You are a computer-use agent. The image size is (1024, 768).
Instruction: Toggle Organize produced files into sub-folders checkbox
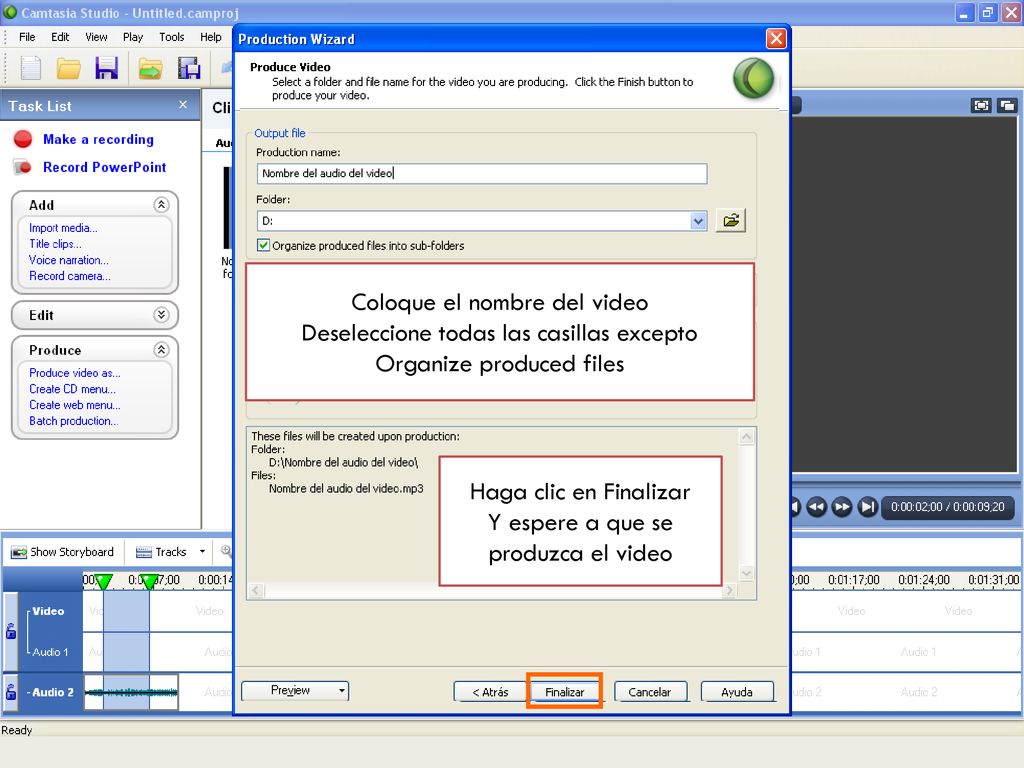pyautogui.click(x=263, y=246)
